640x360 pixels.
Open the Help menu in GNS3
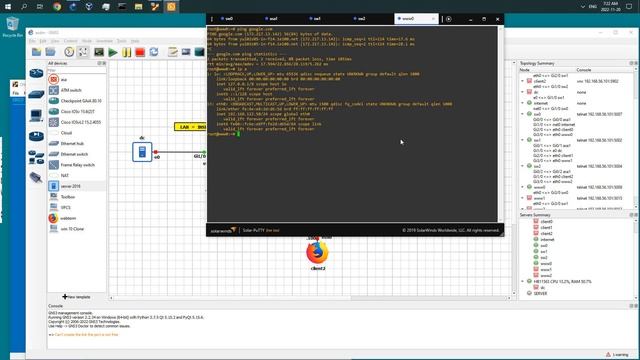(x=135, y=41)
